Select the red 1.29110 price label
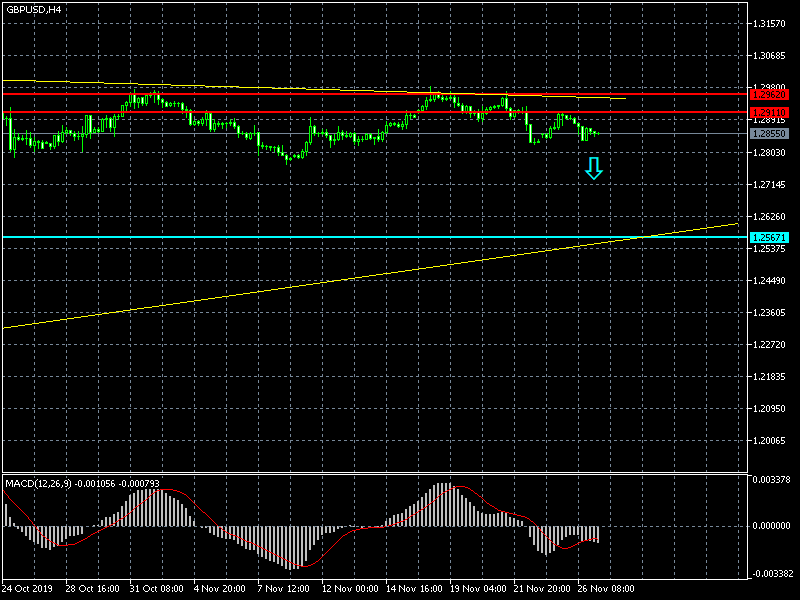The image size is (800, 600). (x=769, y=113)
